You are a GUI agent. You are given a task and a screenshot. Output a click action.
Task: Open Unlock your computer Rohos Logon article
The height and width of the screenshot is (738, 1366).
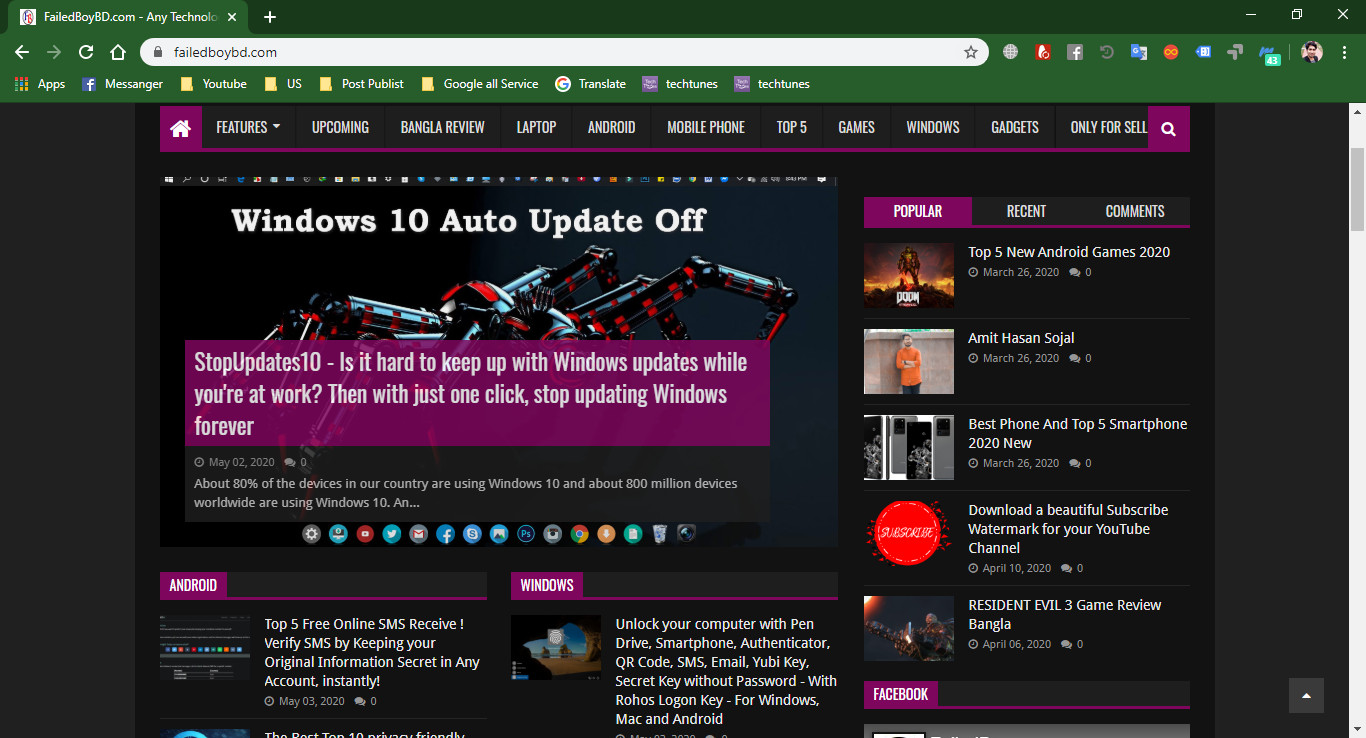click(726, 671)
